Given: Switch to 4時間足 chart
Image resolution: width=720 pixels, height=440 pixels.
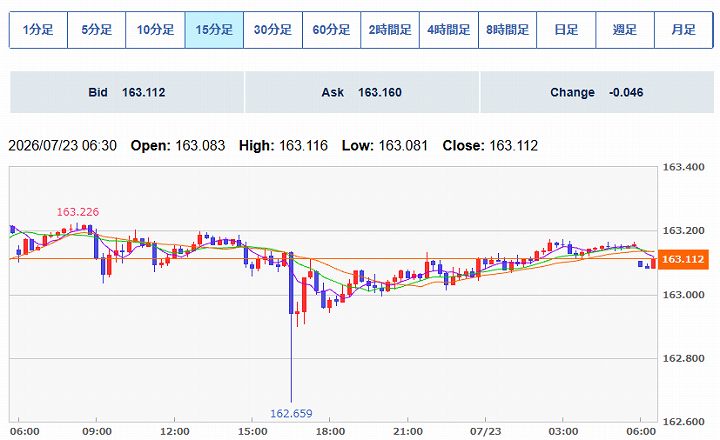Looking at the screenshot, I should pos(449,30).
